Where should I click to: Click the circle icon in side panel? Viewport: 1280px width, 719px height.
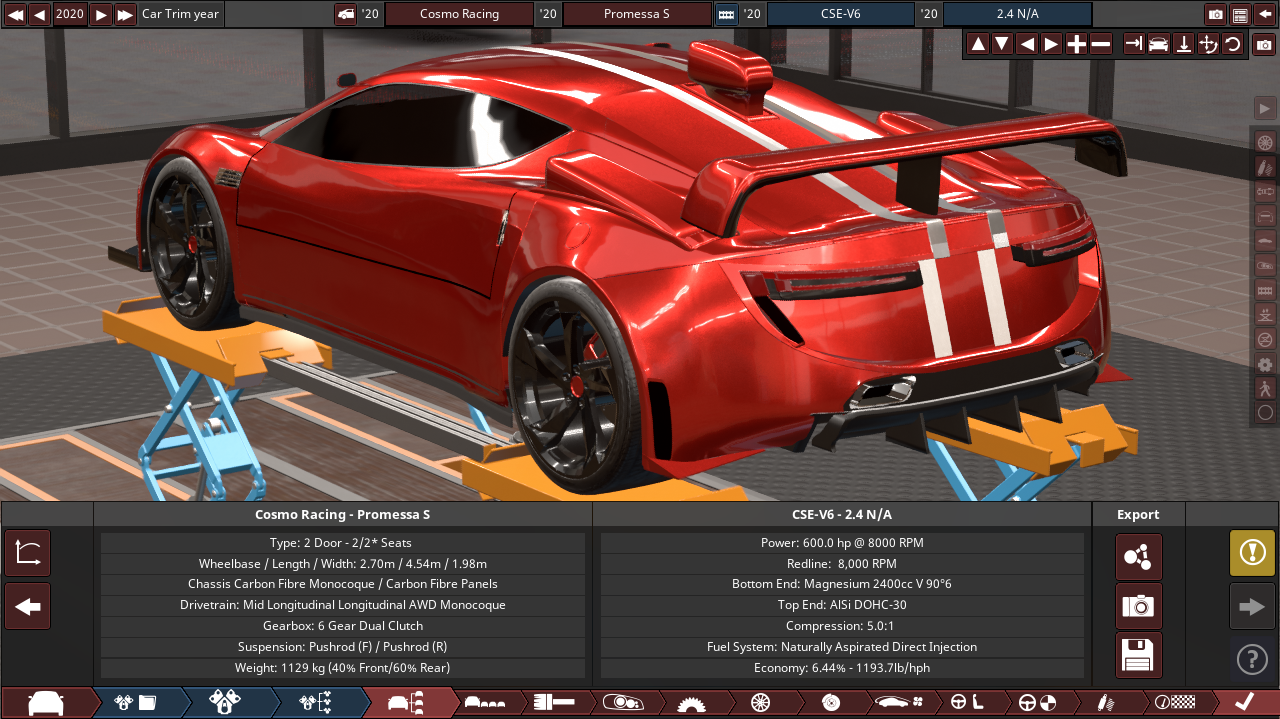1265,412
